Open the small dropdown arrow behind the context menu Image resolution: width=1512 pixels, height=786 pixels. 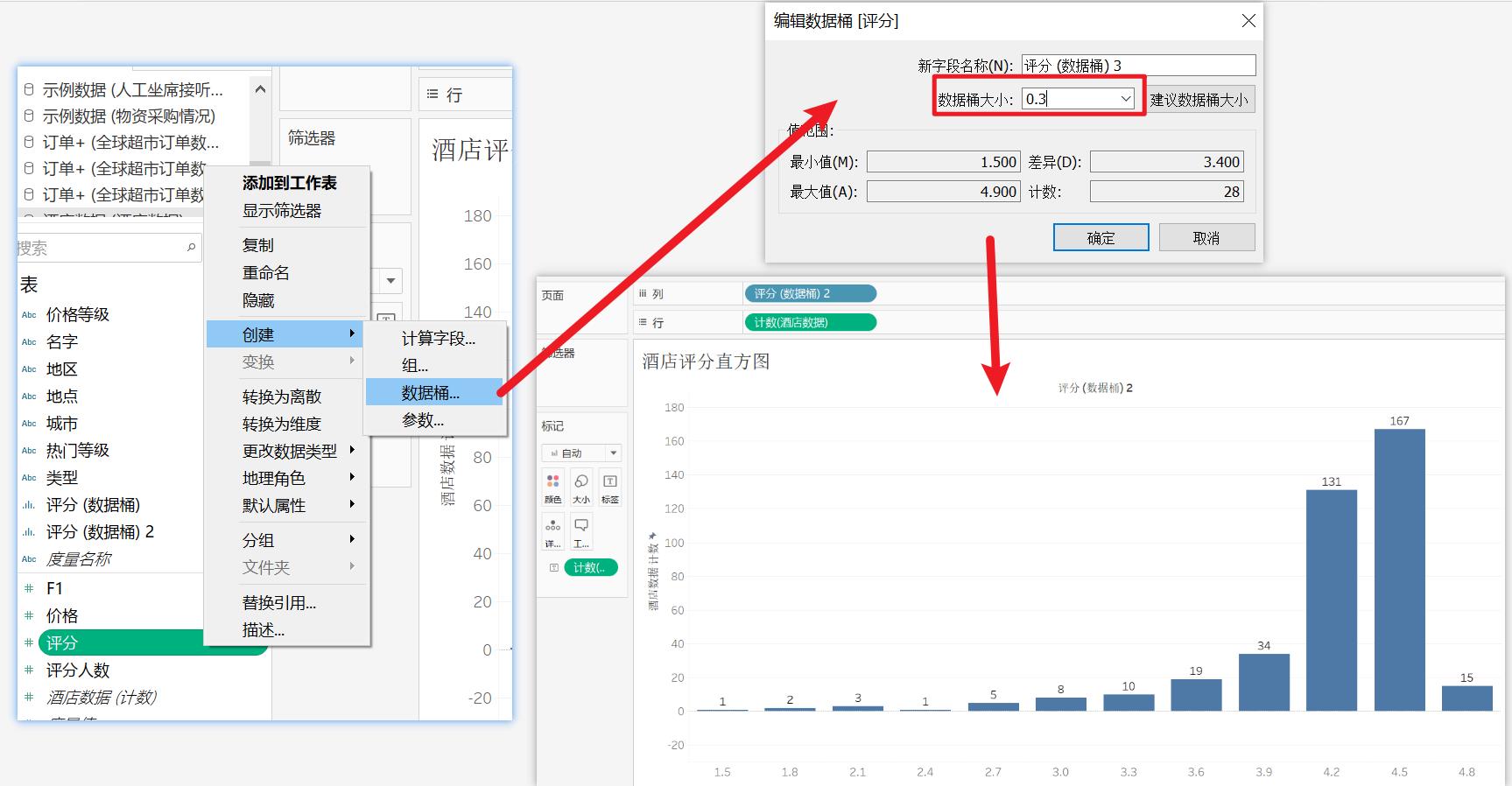click(x=390, y=281)
